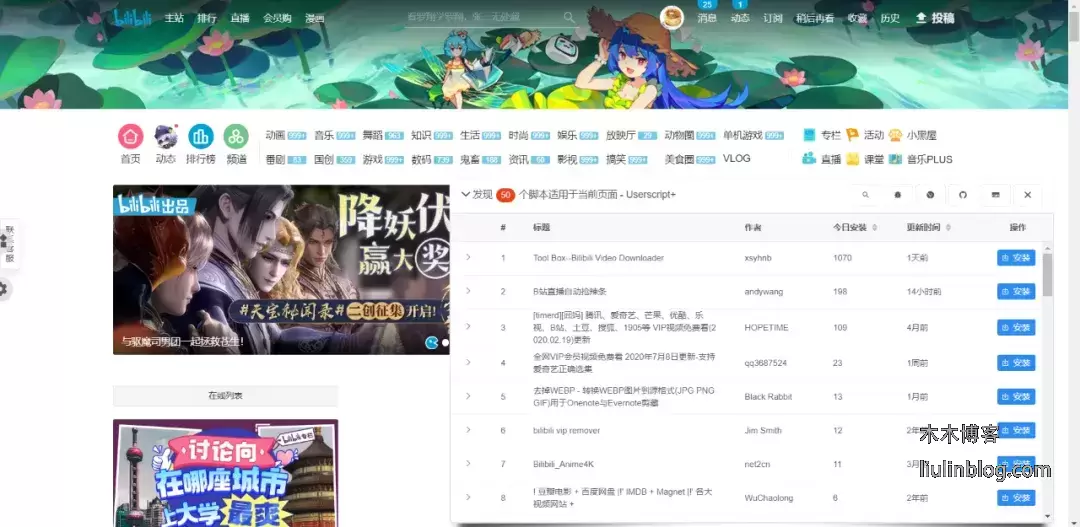Install the Tool Box Bilibili Video Downloader script
This screenshot has height=527, width=1080.
click(1016, 258)
